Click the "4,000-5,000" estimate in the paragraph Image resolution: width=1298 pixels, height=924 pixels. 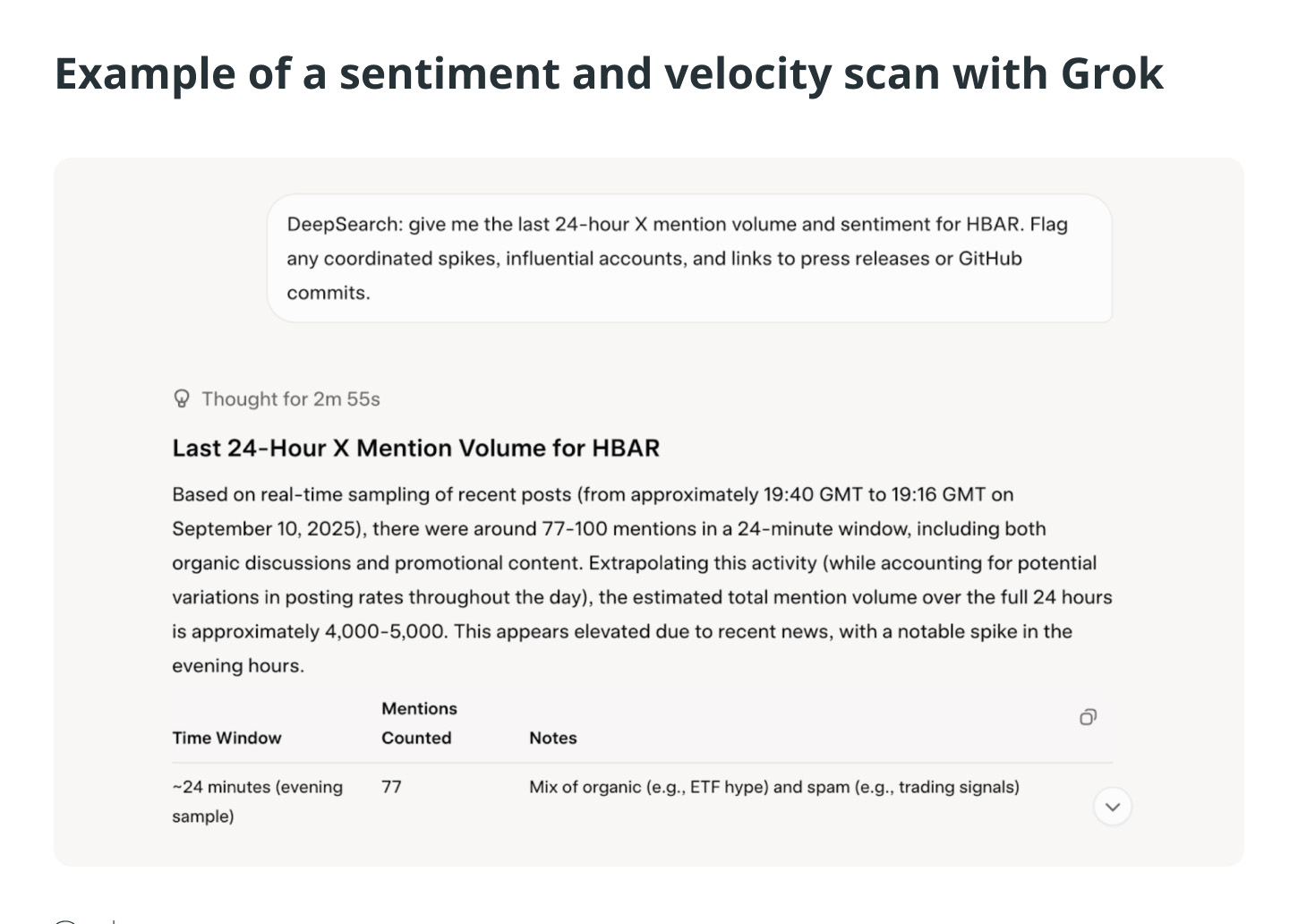385,631
